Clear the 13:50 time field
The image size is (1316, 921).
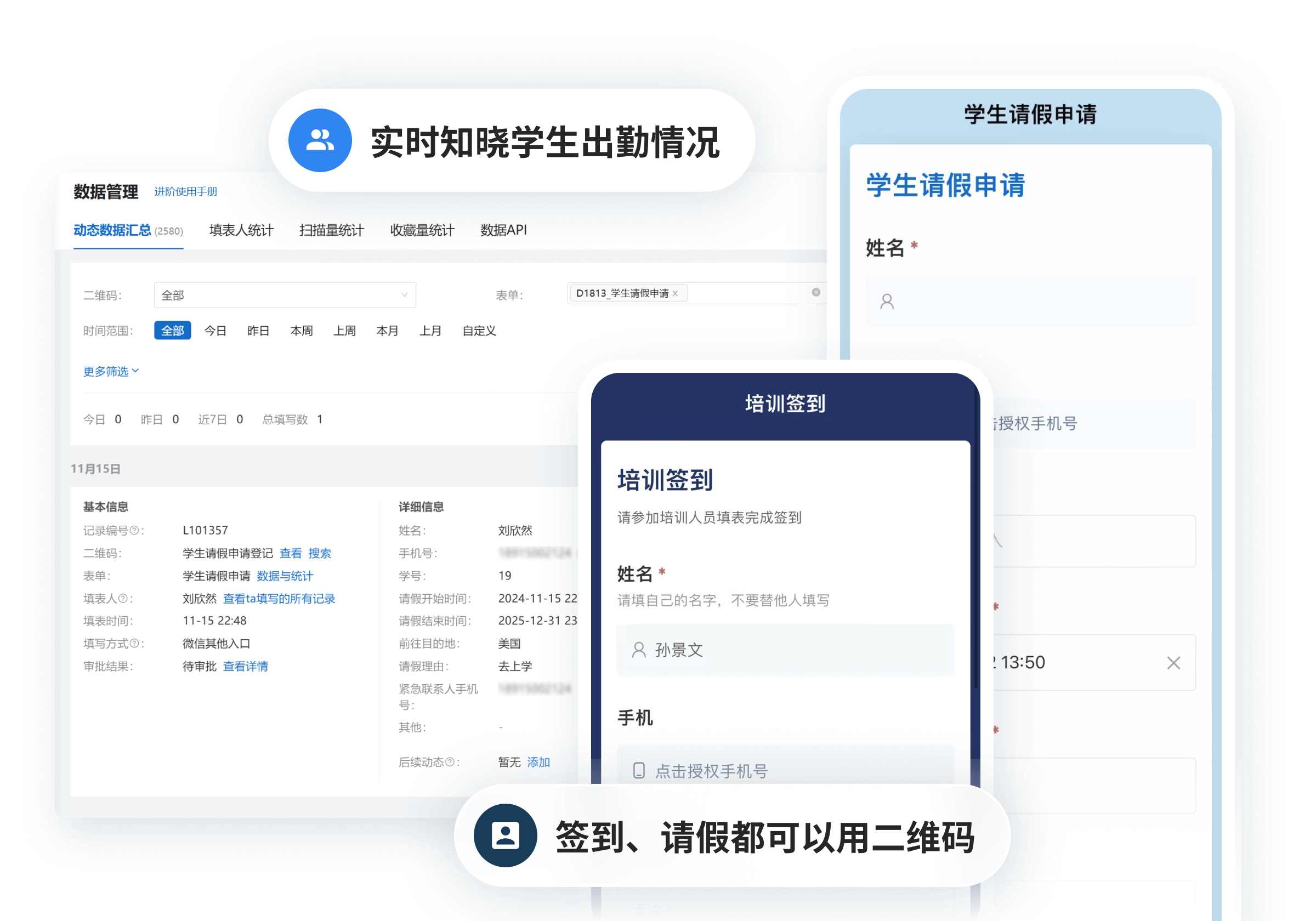pos(1173,663)
